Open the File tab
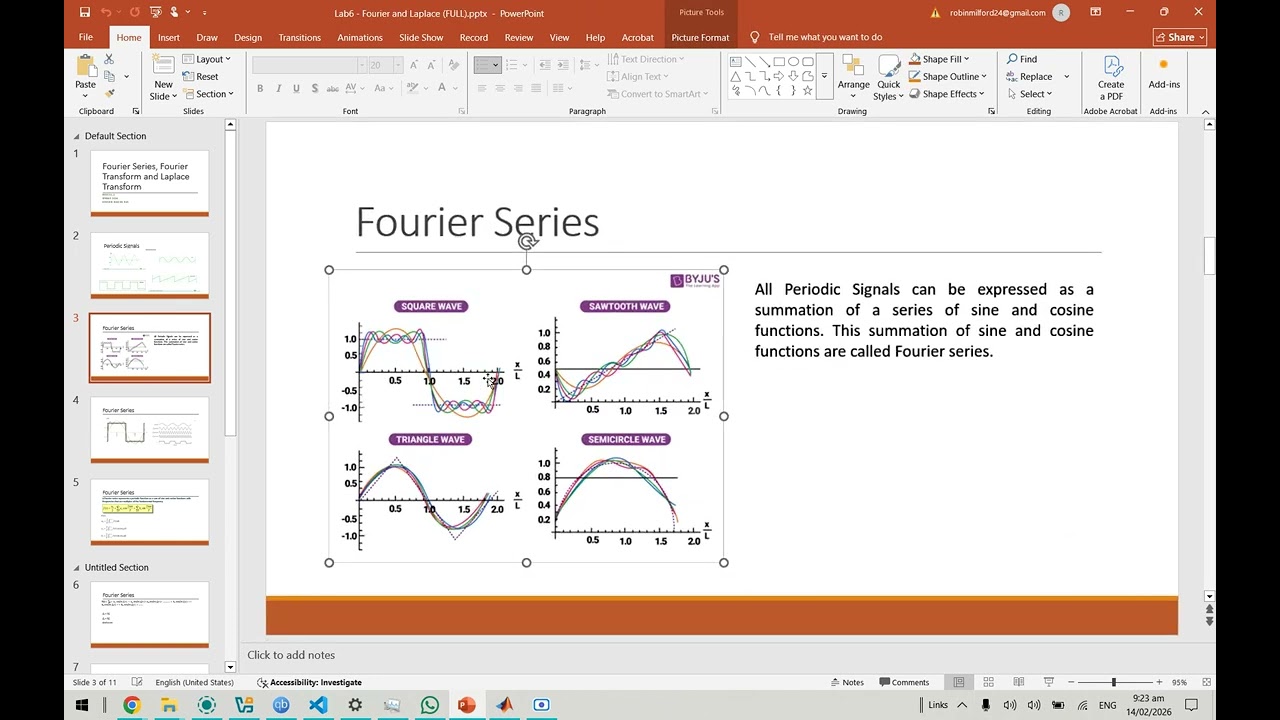 pos(86,37)
